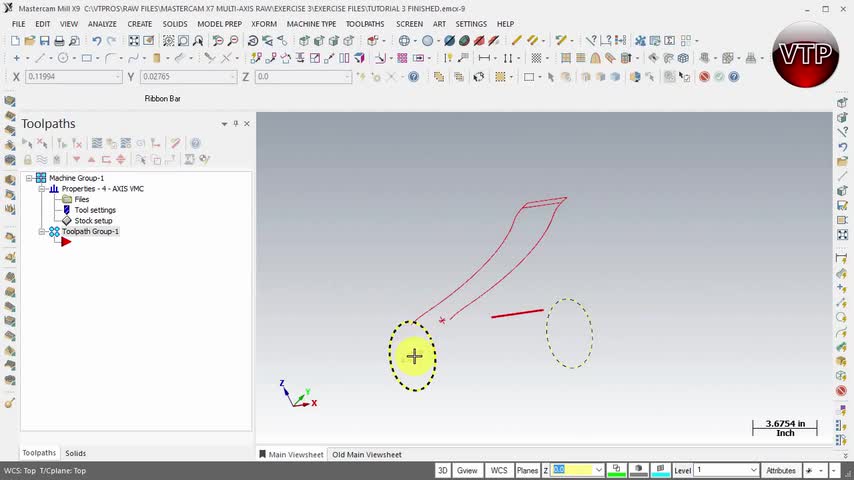Click the Analyze entity question-mark icon

click(x=591, y=41)
